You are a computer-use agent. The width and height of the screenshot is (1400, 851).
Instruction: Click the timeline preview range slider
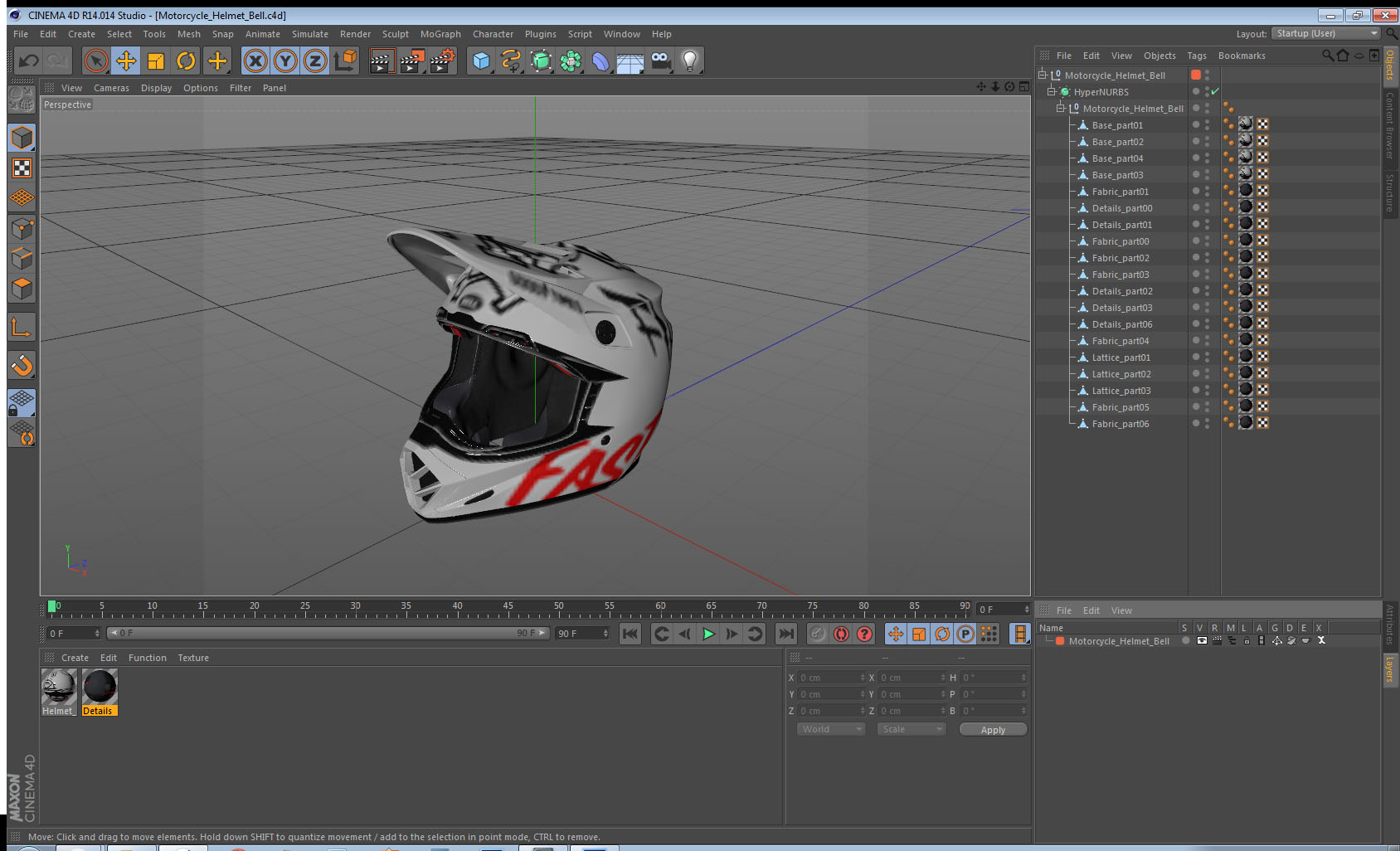(328, 633)
